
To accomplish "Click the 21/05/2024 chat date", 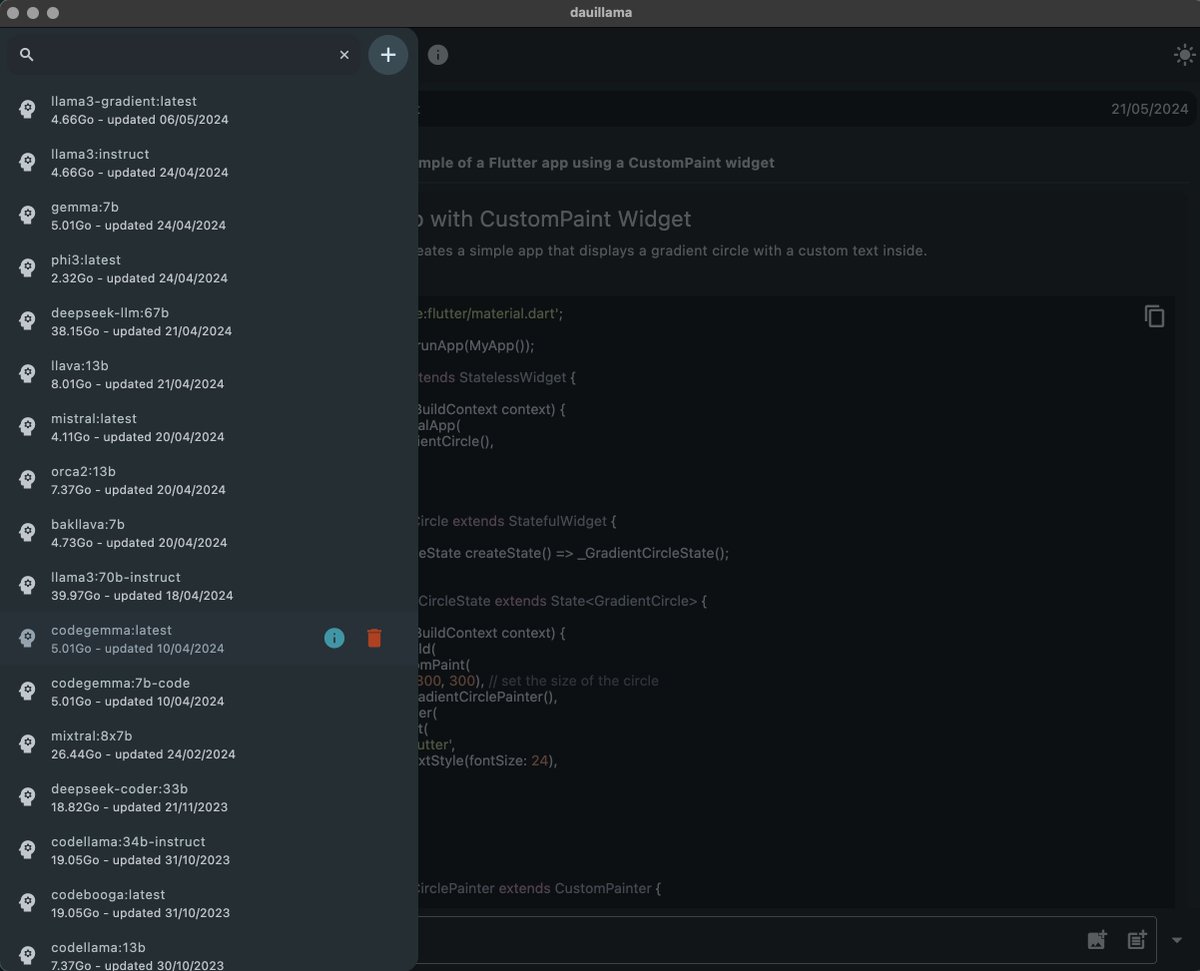I will click(1149, 109).
